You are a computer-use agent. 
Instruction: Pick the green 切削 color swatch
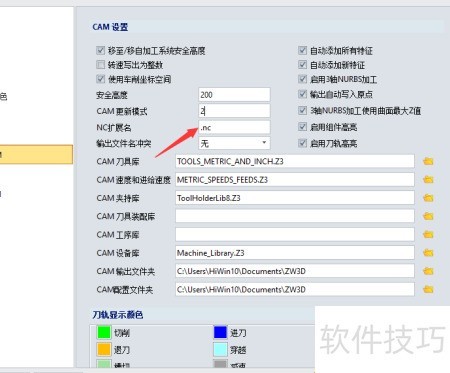tap(104, 332)
